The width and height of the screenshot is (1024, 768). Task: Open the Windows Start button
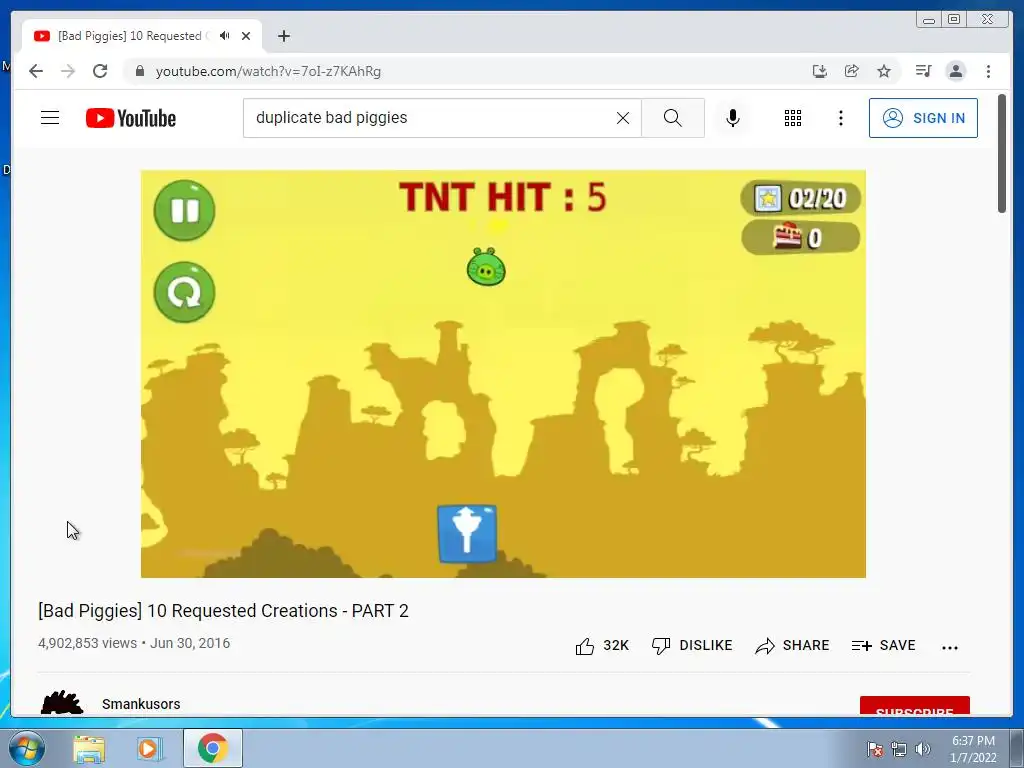(27, 748)
